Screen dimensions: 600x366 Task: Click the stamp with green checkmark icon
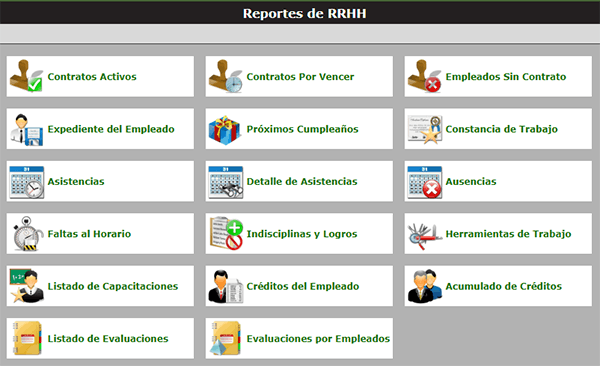pyautogui.click(x=26, y=76)
